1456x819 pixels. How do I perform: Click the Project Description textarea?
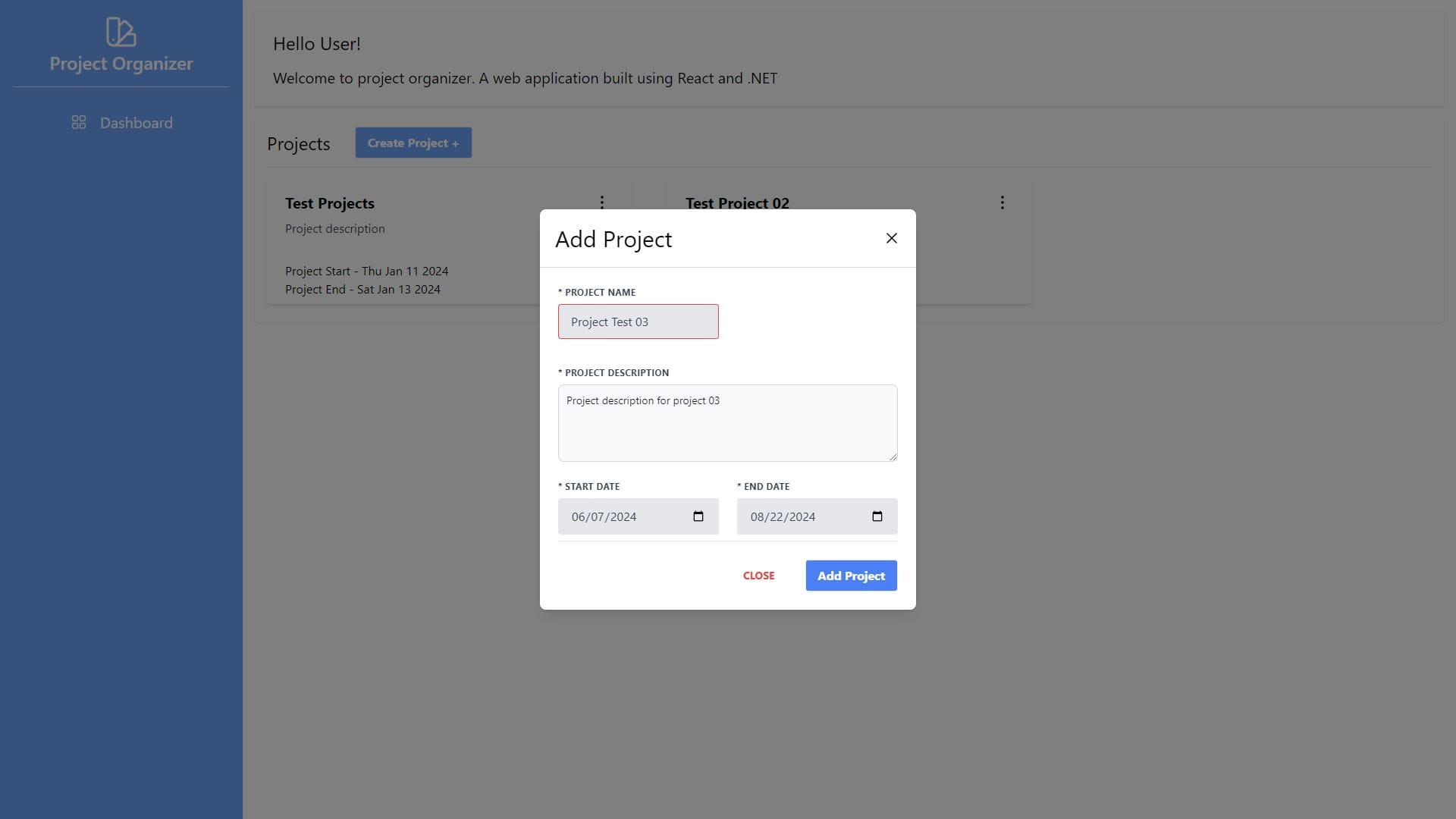pyautogui.click(x=728, y=422)
